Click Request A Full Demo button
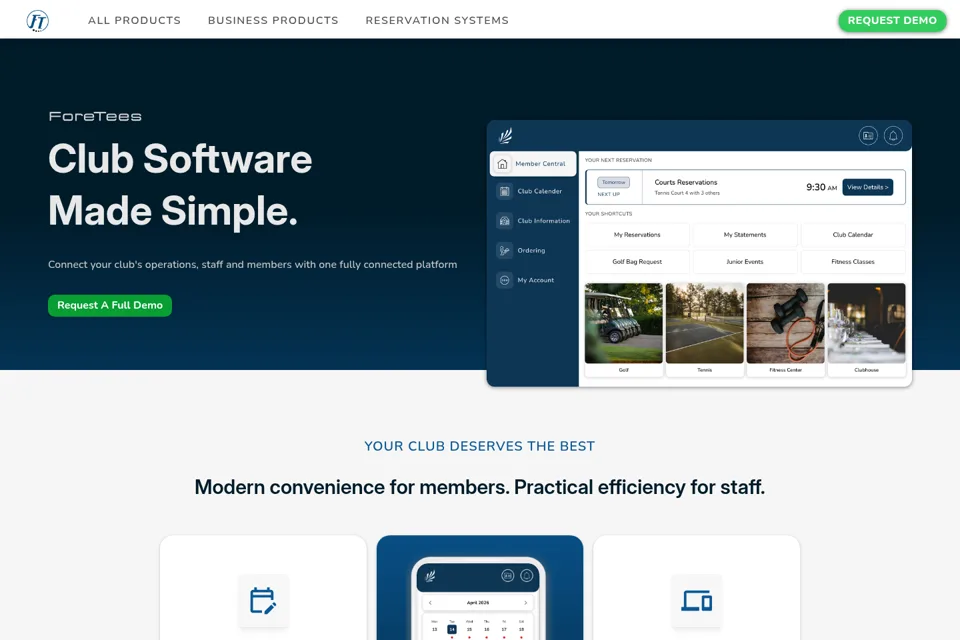The height and width of the screenshot is (640, 960). click(110, 305)
